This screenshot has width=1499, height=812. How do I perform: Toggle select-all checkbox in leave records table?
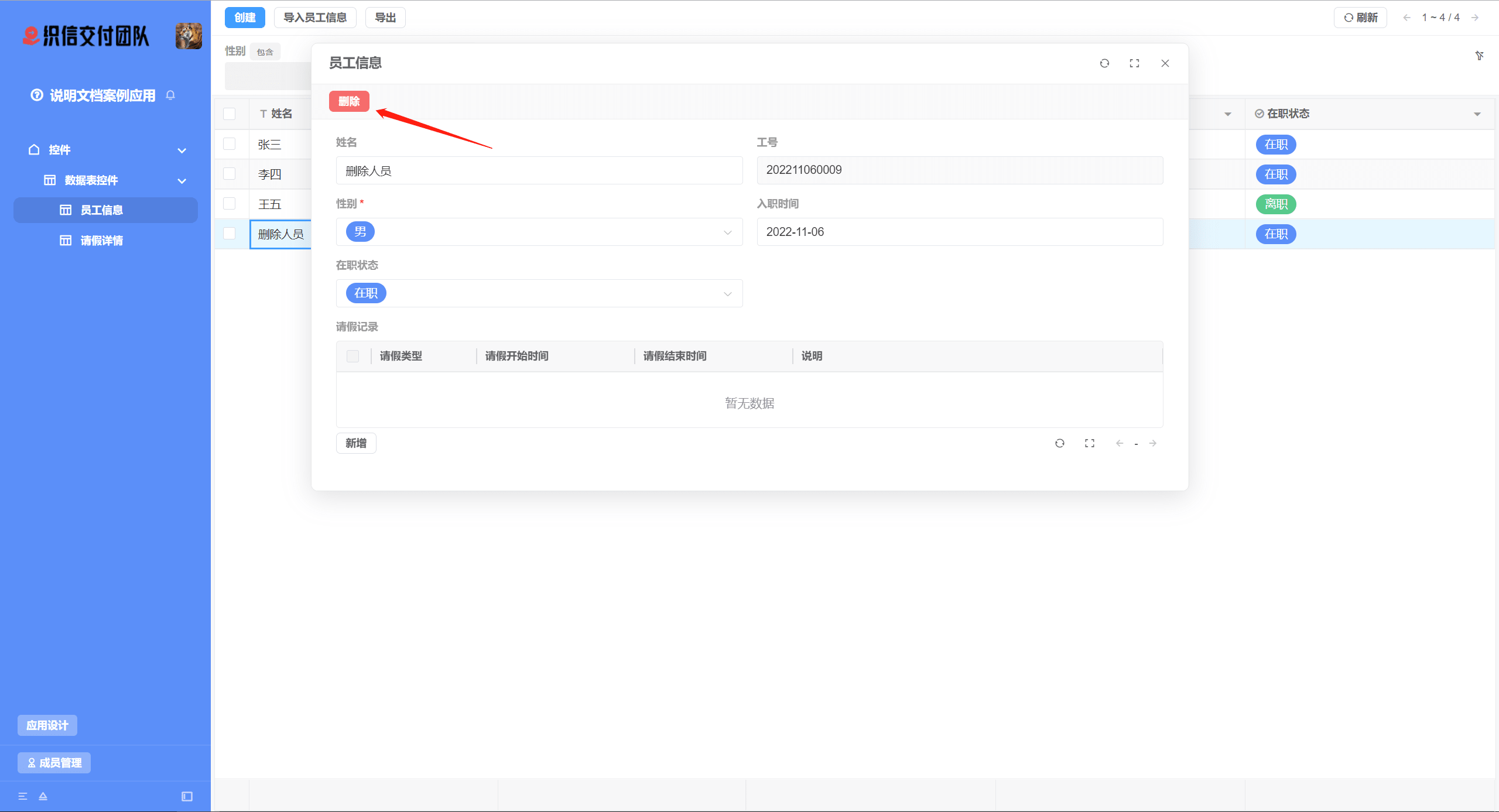coord(352,356)
